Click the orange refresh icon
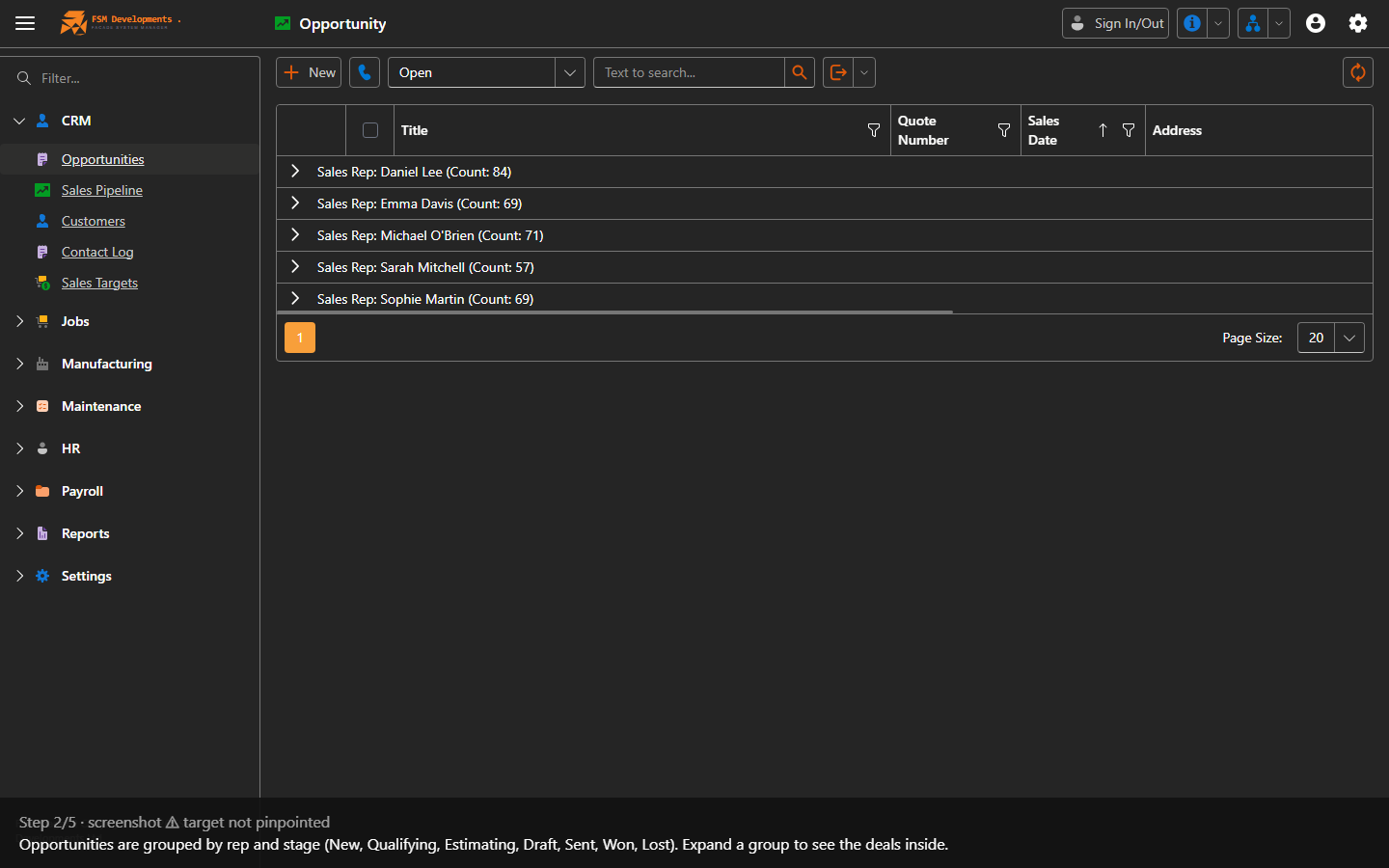 click(x=1358, y=72)
